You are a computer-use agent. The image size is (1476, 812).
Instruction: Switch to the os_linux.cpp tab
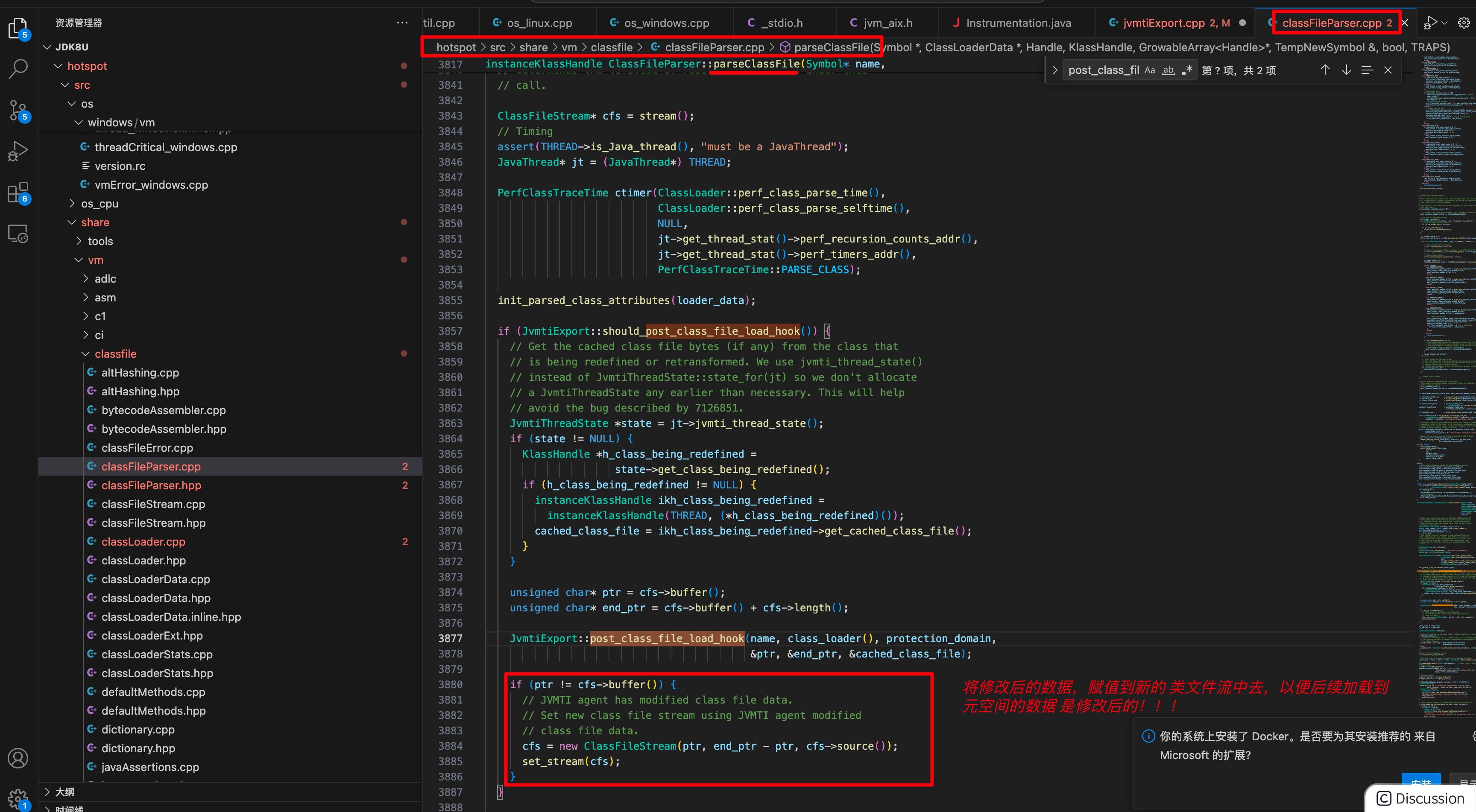[x=538, y=23]
